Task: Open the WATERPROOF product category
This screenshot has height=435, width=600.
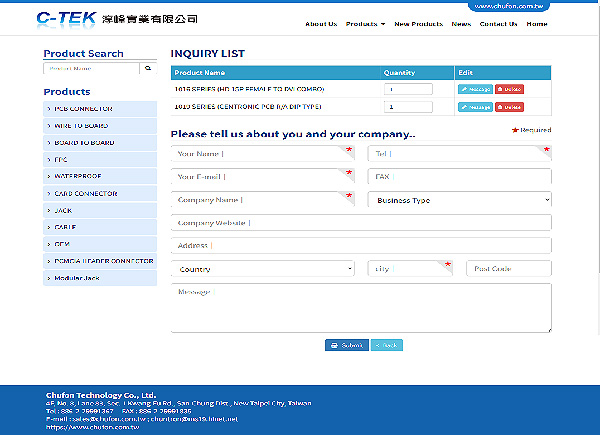Action: point(100,176)
